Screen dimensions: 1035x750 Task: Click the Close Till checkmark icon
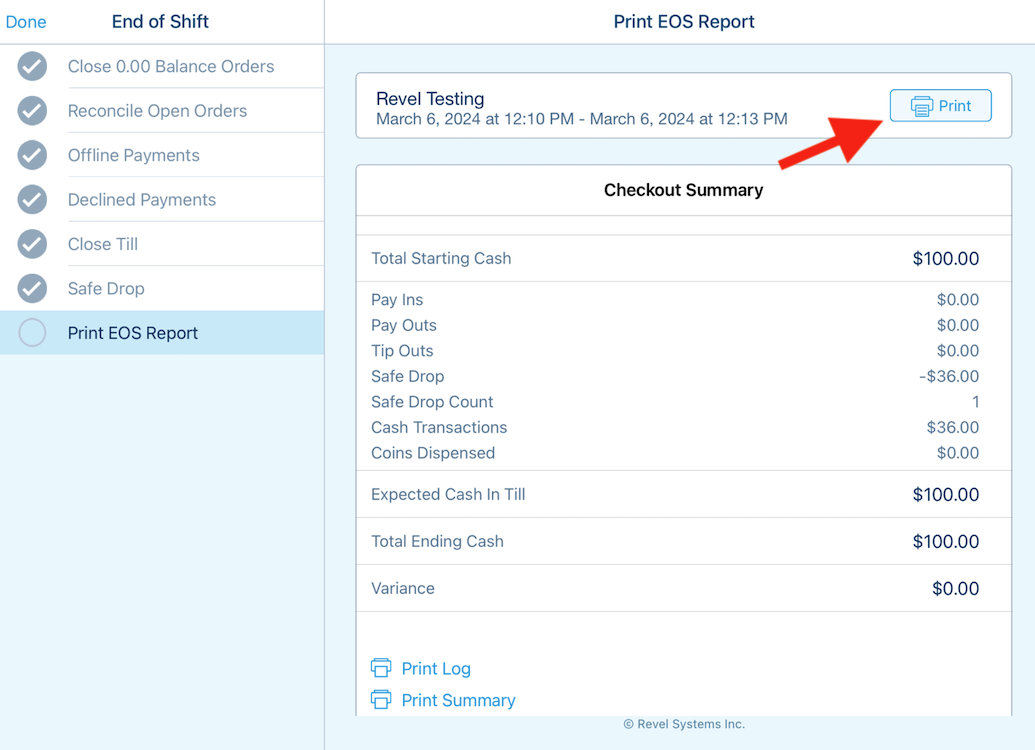pos(32,244)
